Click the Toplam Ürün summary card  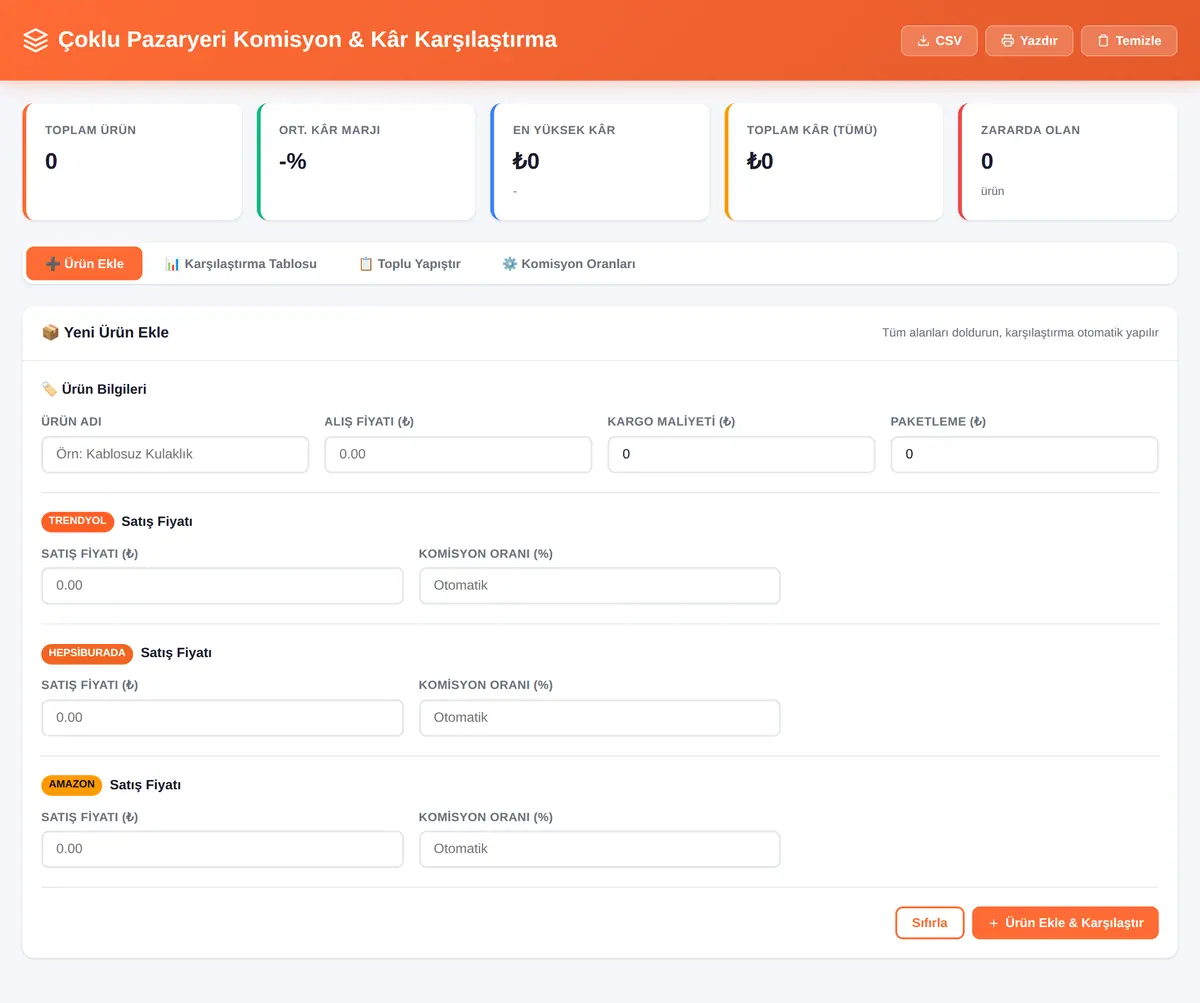pyautogui.click(x=132, y=162)
